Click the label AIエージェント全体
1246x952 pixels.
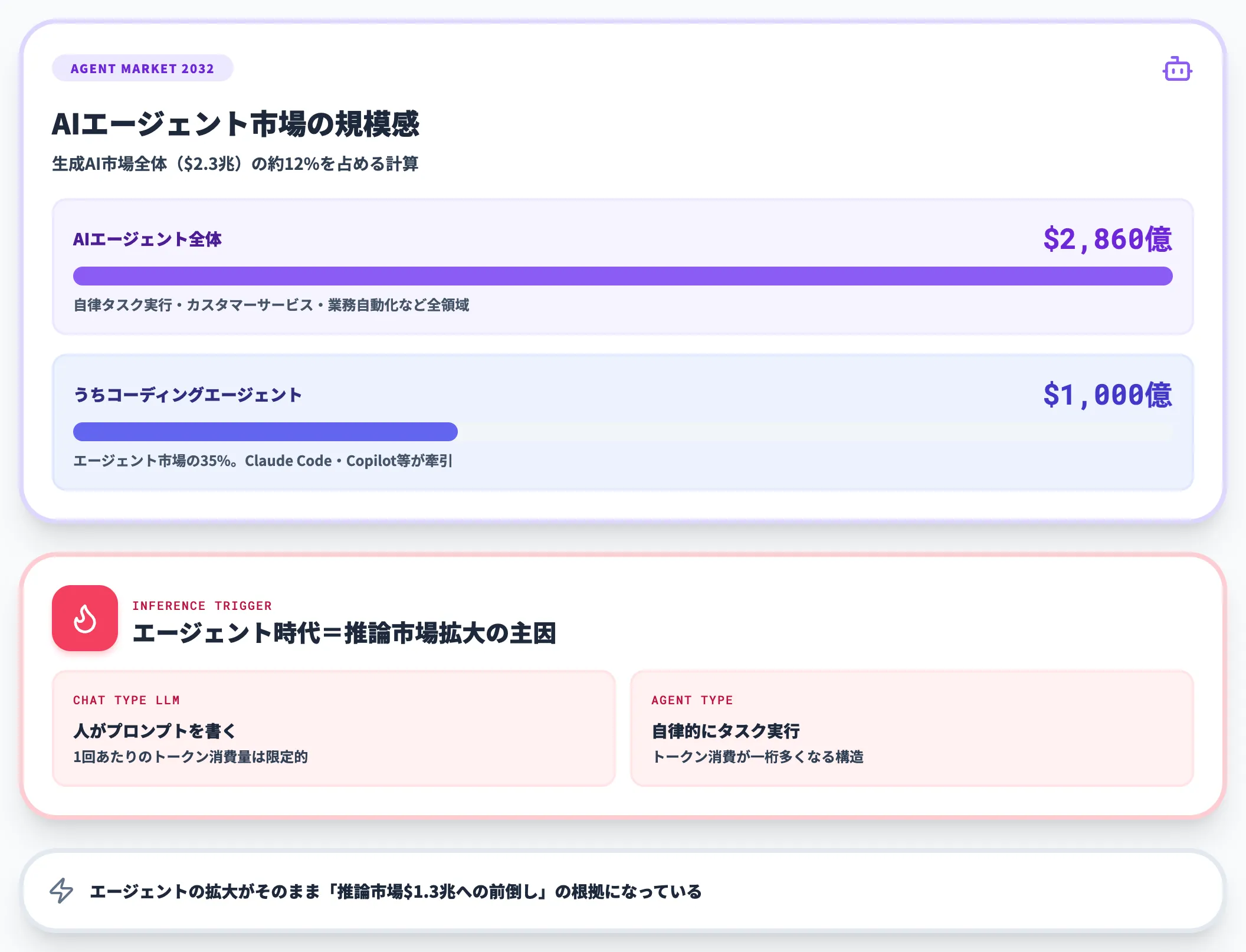point(147,239)
